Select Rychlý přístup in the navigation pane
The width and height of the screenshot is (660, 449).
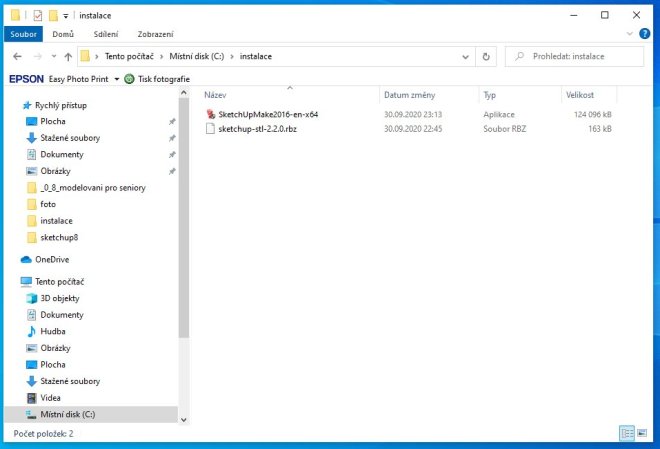tap(61, 105)
